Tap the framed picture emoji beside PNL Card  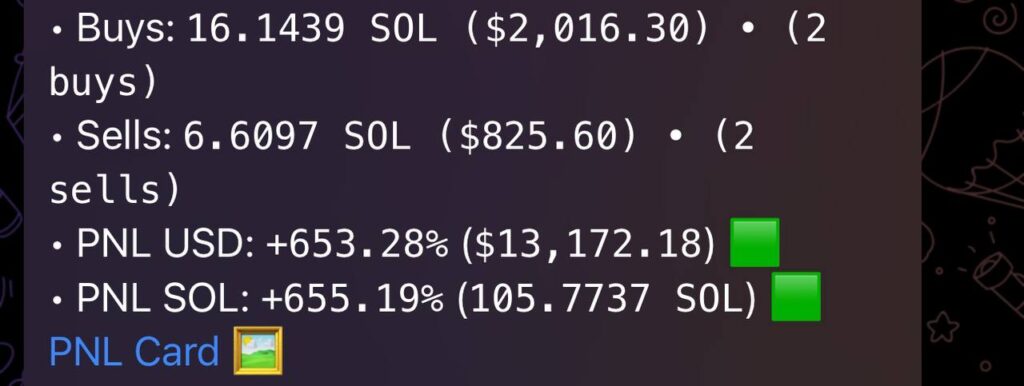(x=258, y=351)
